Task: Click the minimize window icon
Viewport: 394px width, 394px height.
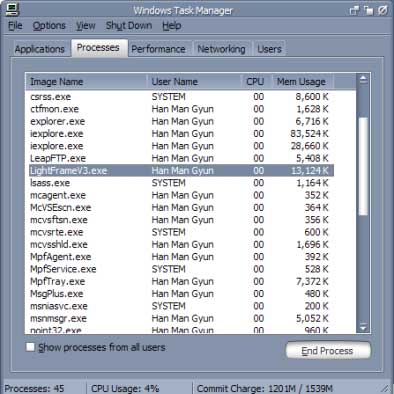Action: (354, 11)
